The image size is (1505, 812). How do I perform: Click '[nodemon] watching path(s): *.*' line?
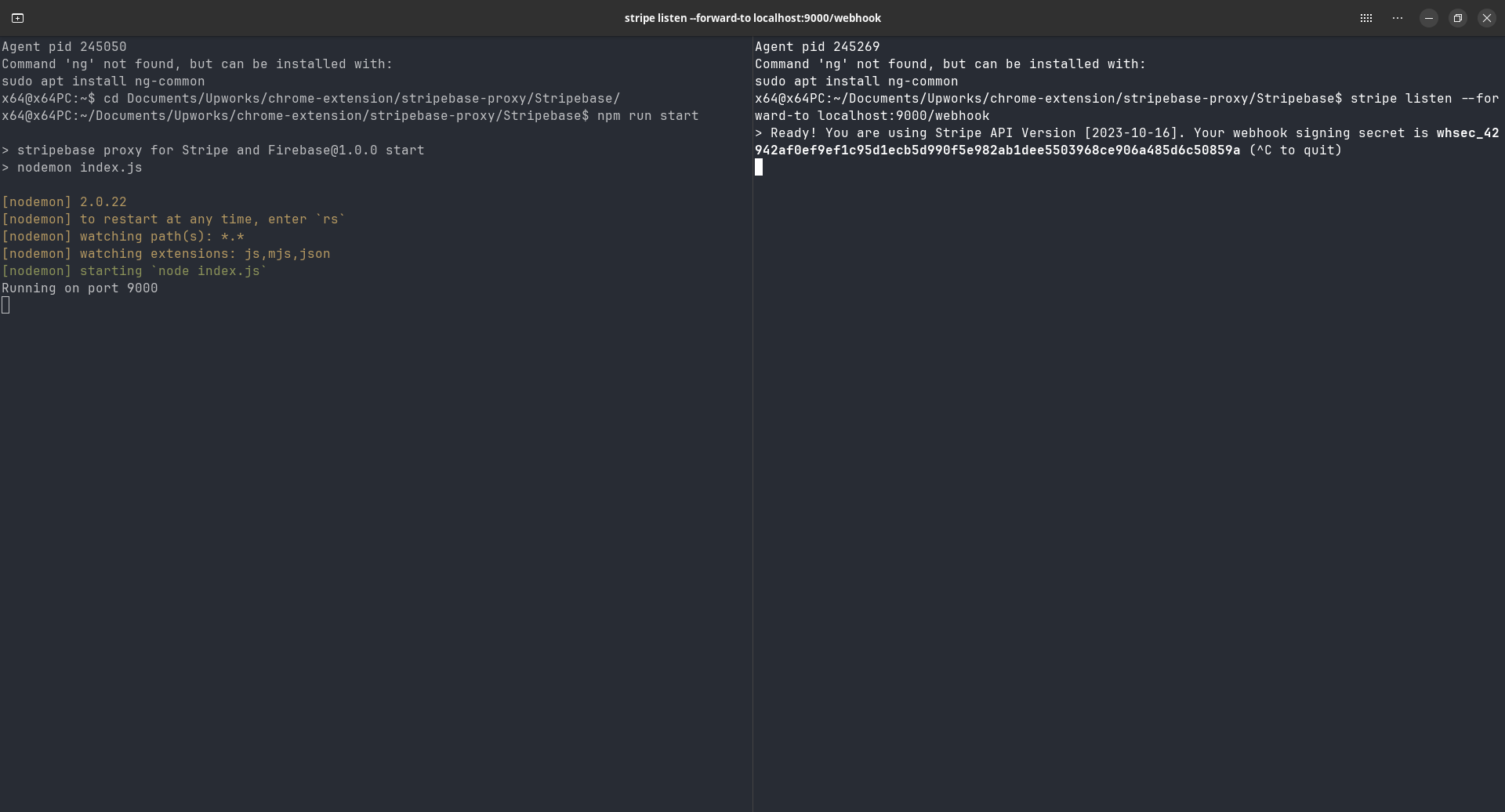coord(123,237)
